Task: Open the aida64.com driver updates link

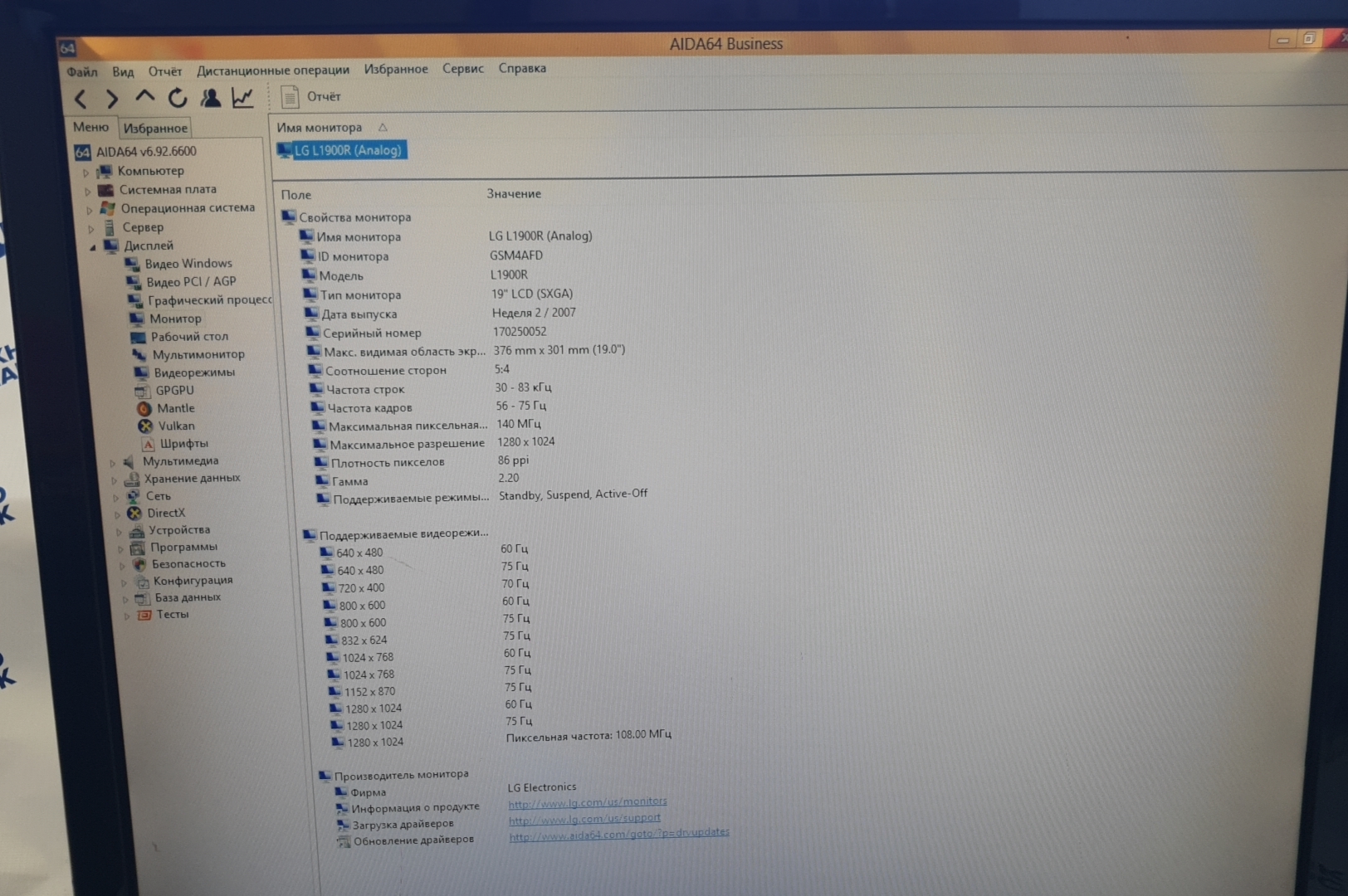Action: click(619, 834)
